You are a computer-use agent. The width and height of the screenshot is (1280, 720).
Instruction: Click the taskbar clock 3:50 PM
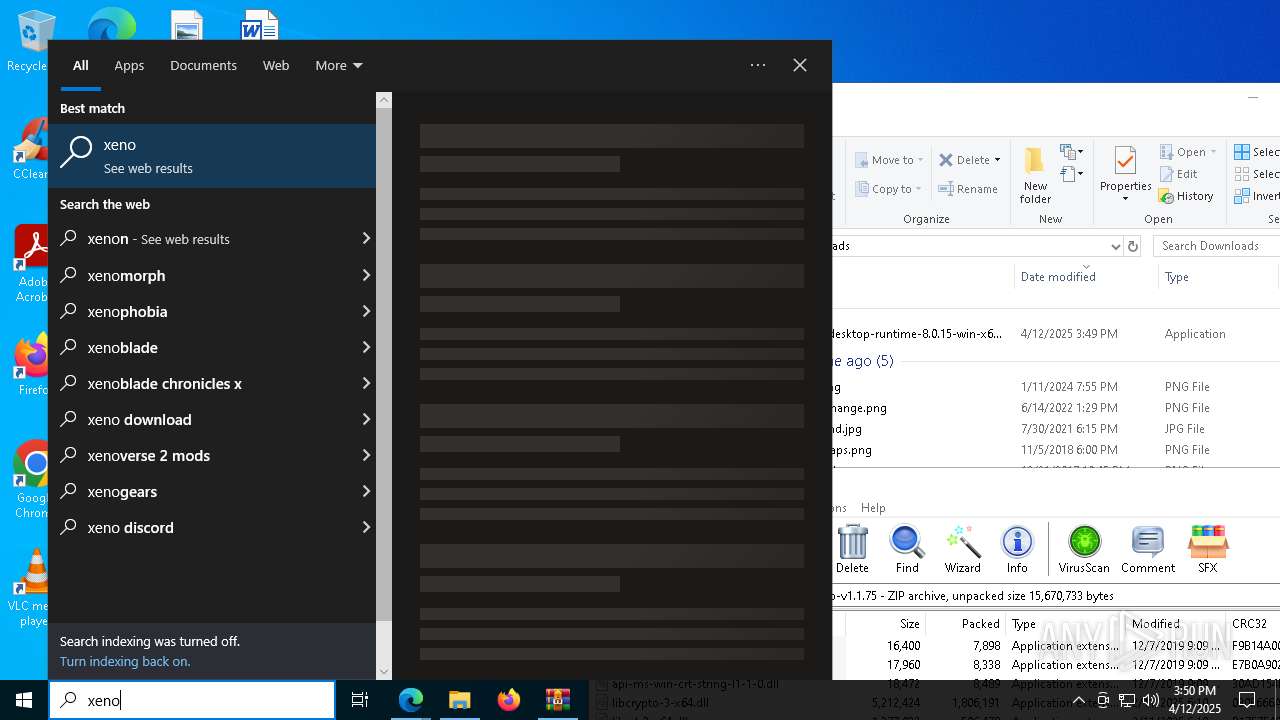[1195, 700]
